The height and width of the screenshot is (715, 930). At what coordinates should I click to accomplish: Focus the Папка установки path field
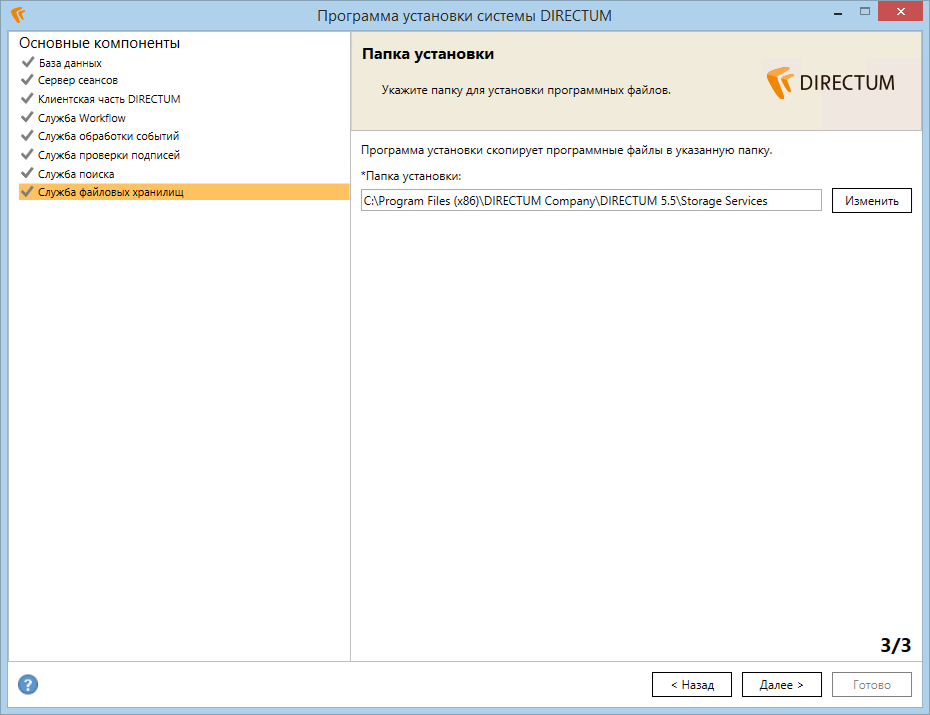(x=591, y=200)
